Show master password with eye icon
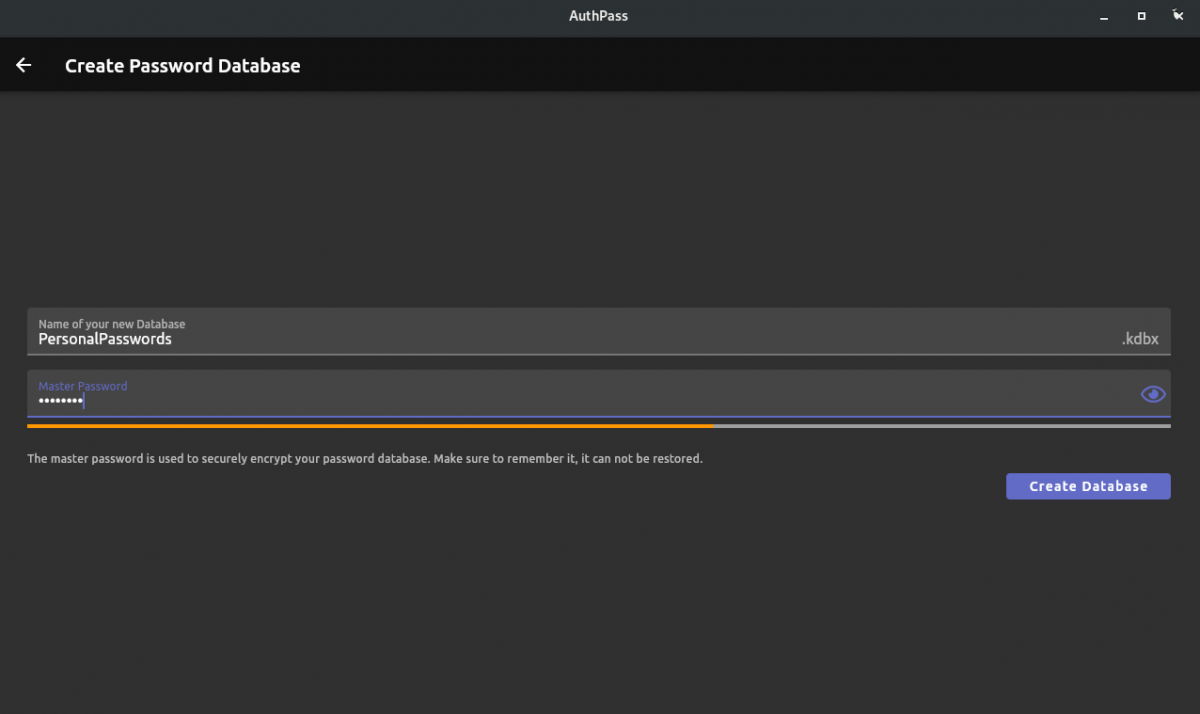This screenshot has width=1200, height=714. [x=1153, y=394]
